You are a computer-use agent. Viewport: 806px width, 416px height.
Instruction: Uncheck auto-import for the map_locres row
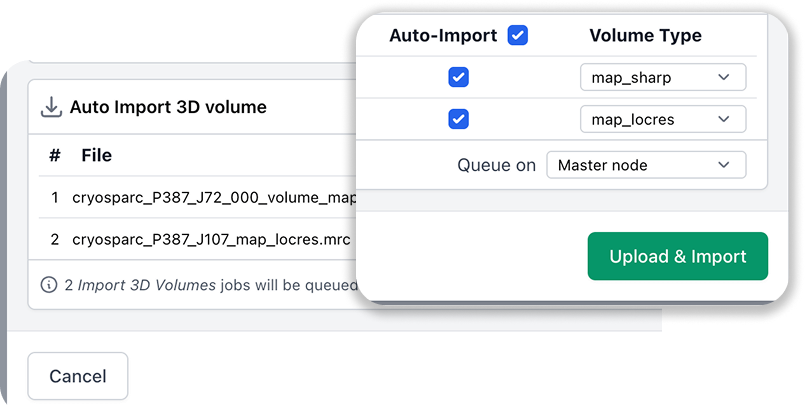point(458,120)
